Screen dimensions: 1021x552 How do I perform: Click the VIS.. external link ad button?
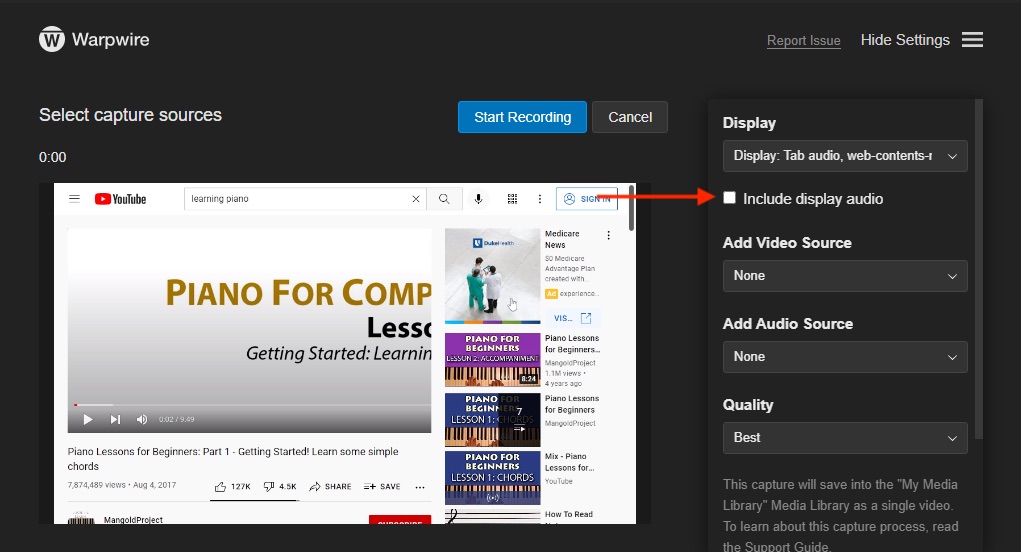[572, 318]
